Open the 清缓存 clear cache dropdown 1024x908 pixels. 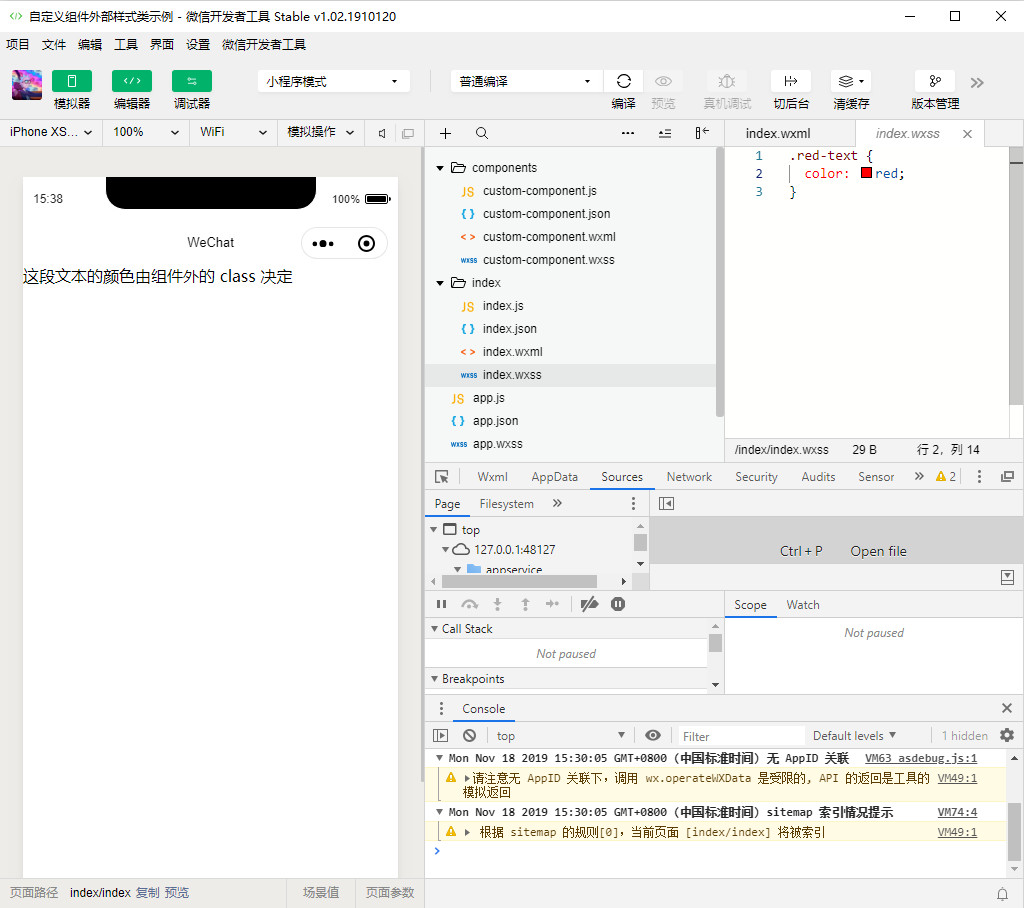tap(851, 81)
